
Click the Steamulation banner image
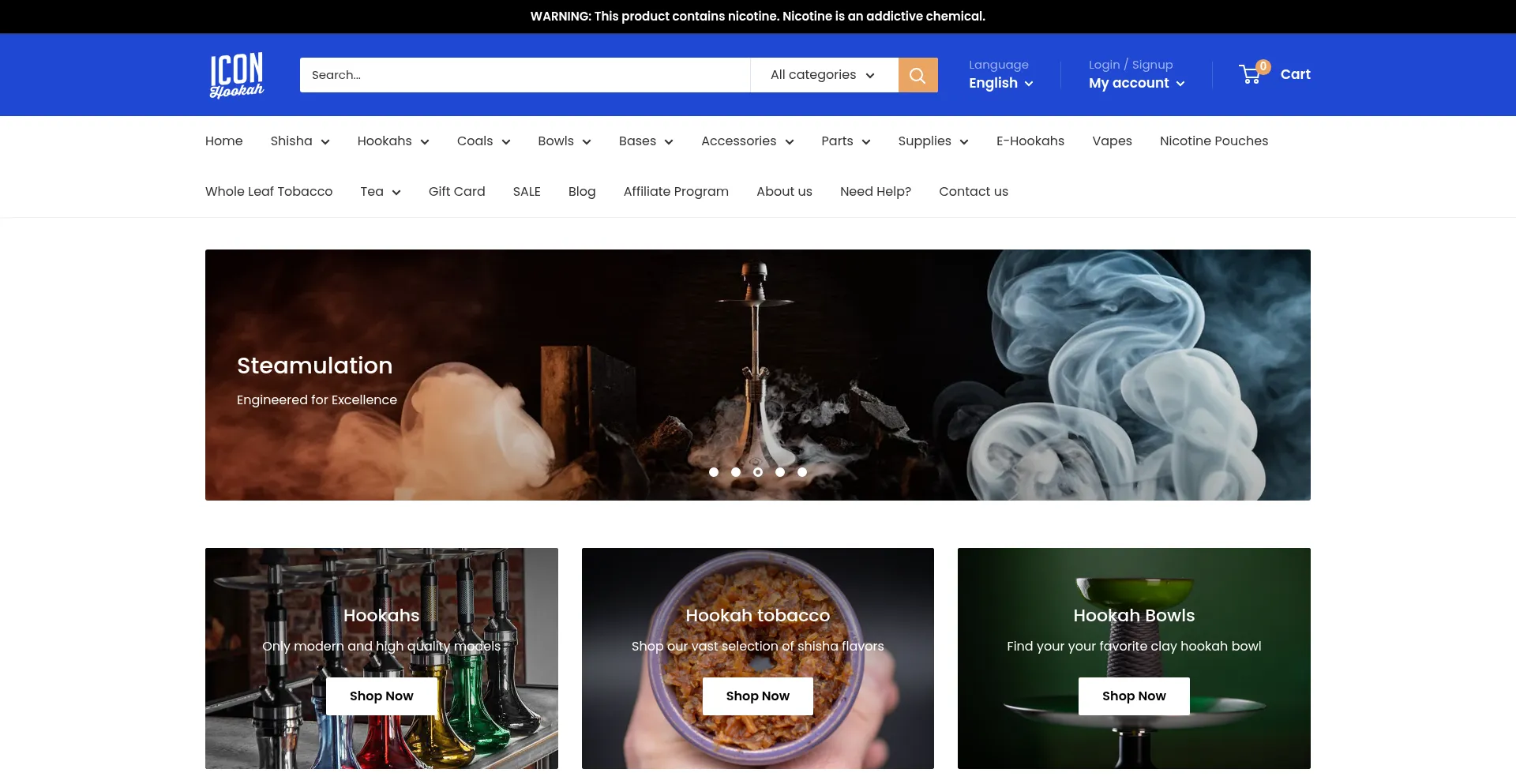pyautogui.click(x=758, y=375)
